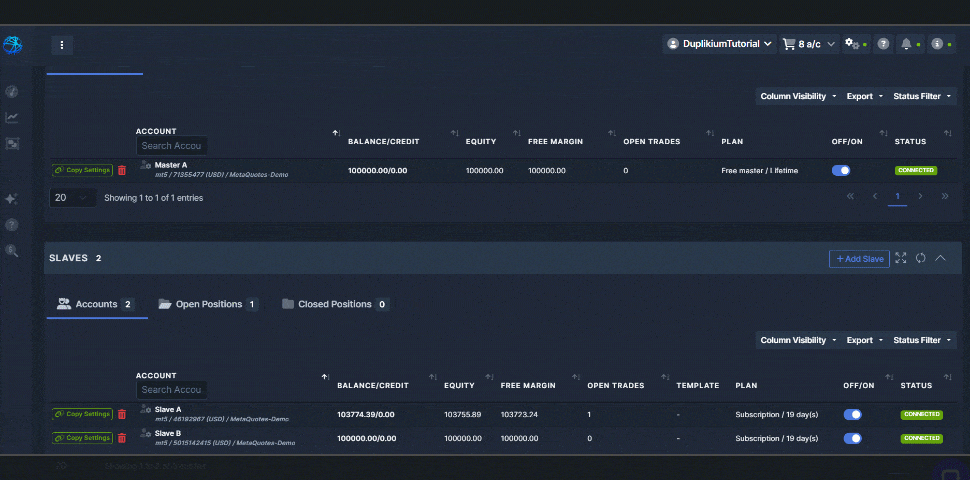Collapse the Slaves section with the chevron
The height and width of the screenshot is (480, 970).
pyautogui.click(x=941, y=258)
